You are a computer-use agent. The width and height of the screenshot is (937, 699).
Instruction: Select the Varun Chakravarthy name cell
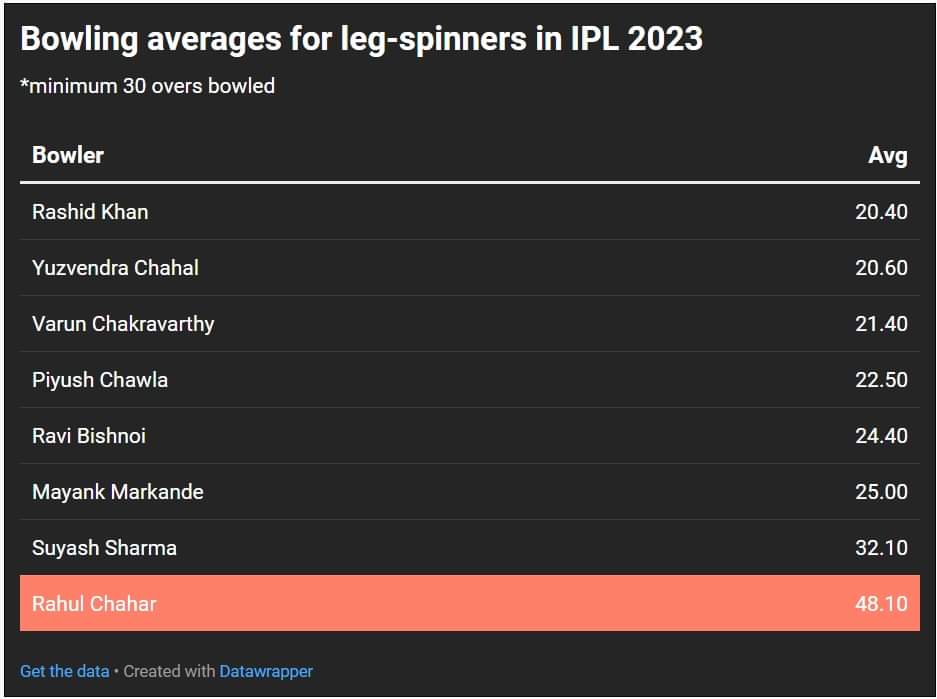click(x=123, y=324)
